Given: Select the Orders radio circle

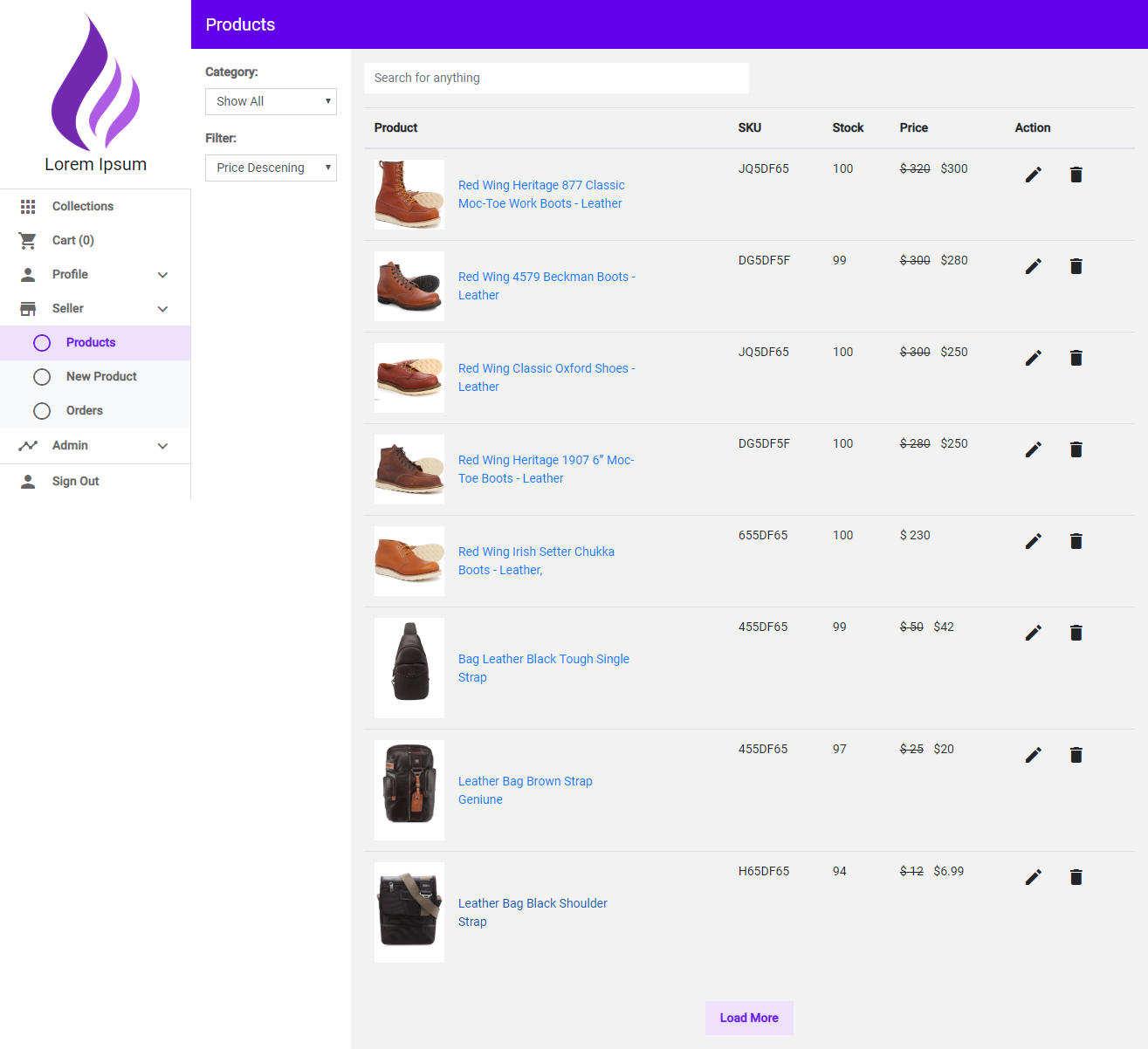Looking at the screenshot, I should tap(42, 411).
